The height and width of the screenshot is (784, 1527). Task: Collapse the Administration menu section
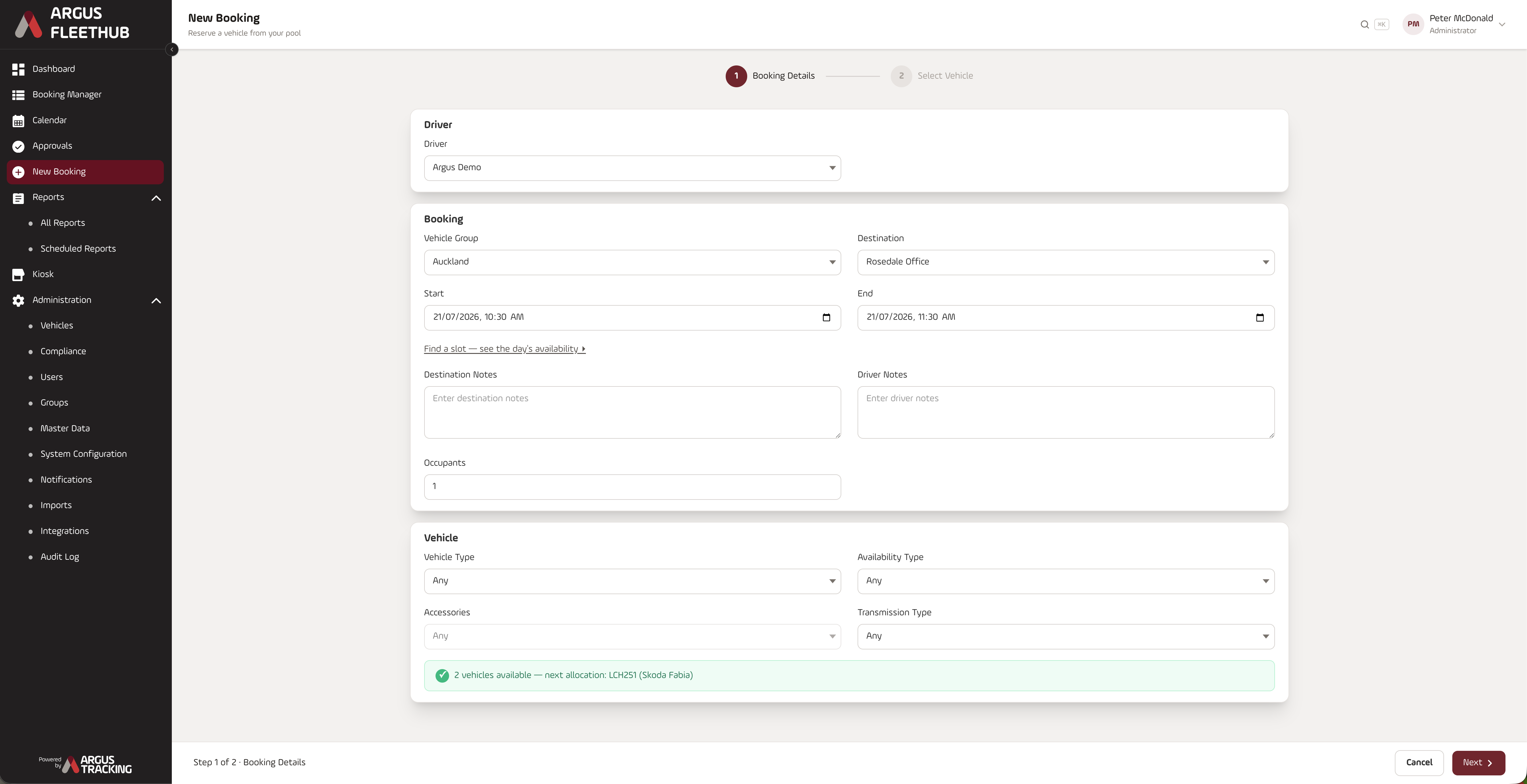156,300
